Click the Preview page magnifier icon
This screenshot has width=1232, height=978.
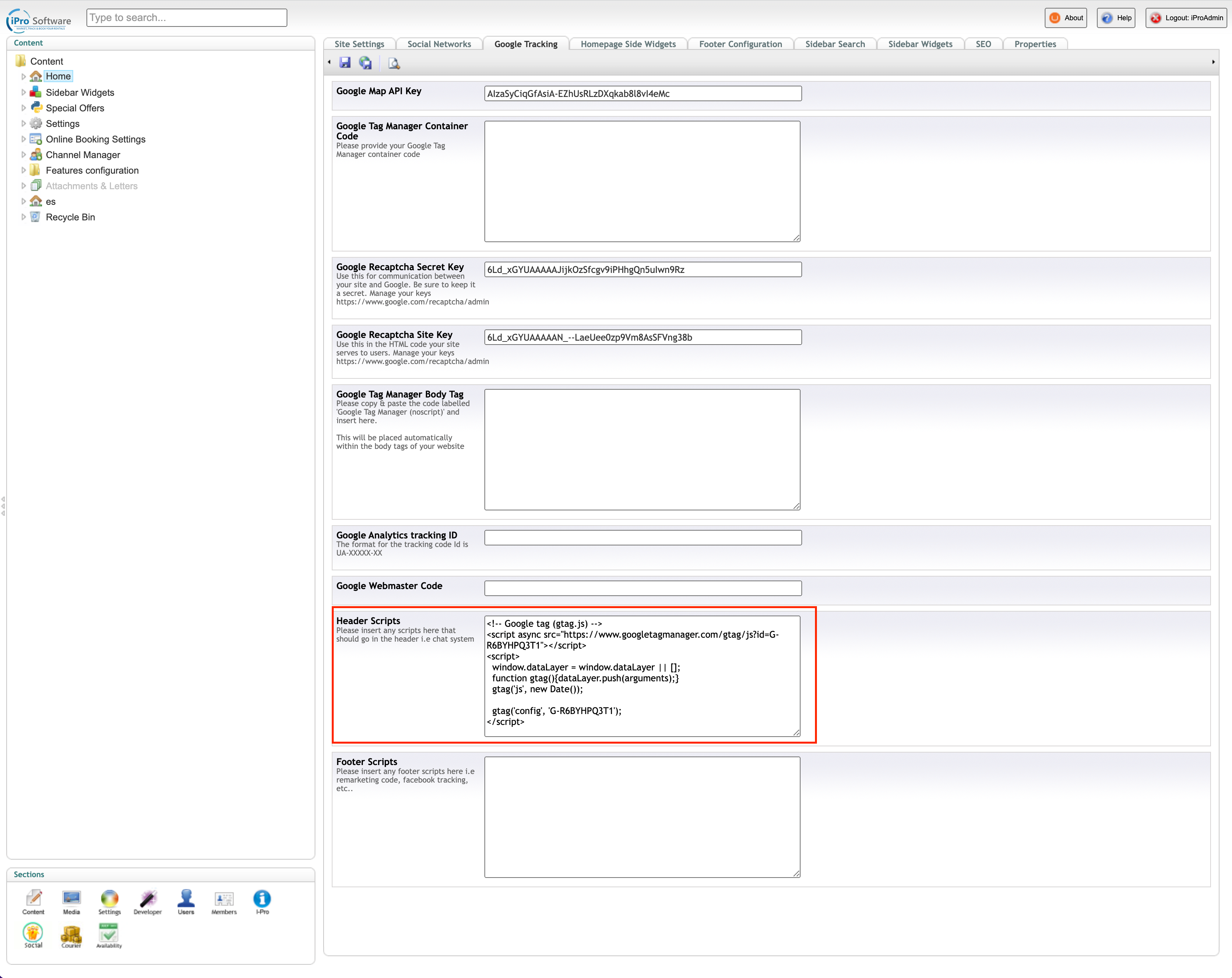coord(394,63)
